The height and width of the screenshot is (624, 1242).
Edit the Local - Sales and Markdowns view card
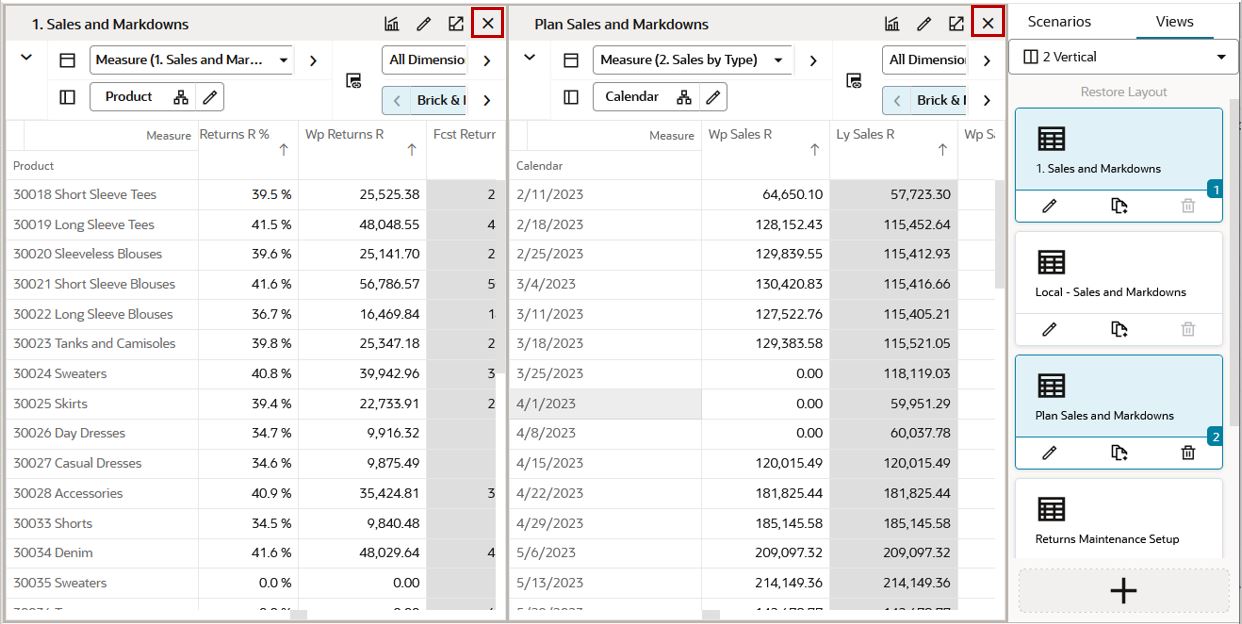1049,329
